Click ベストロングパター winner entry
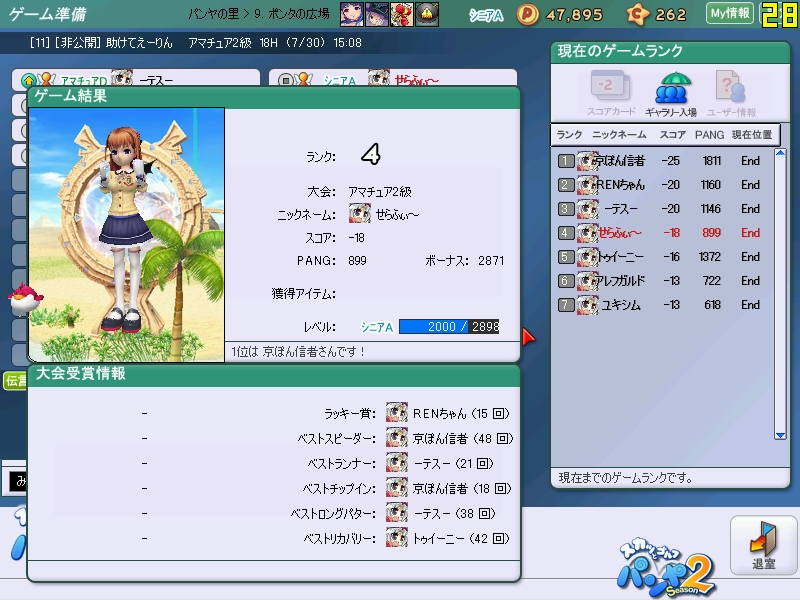 (441, 513)
